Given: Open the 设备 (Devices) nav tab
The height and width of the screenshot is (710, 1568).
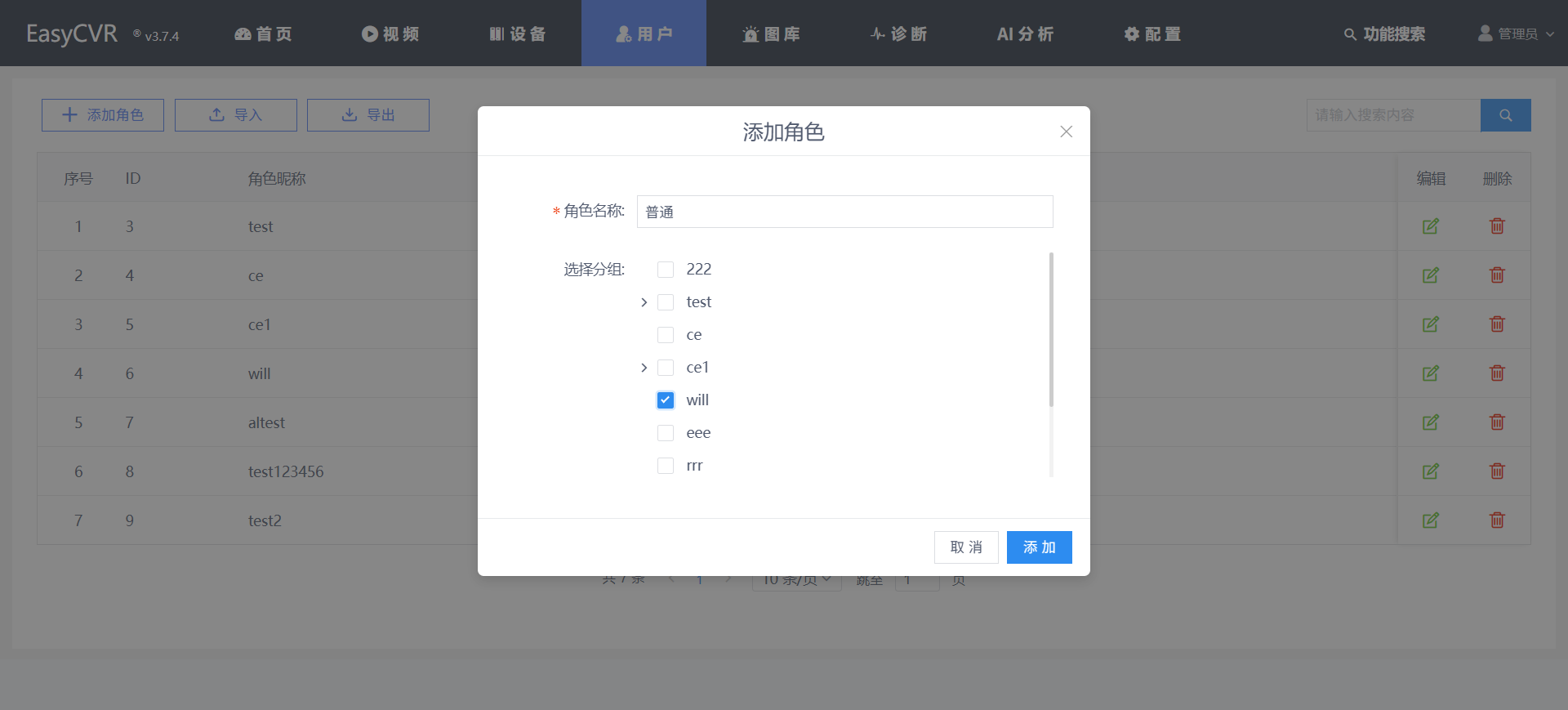Looking at the screenshot, I should [518, 33].
